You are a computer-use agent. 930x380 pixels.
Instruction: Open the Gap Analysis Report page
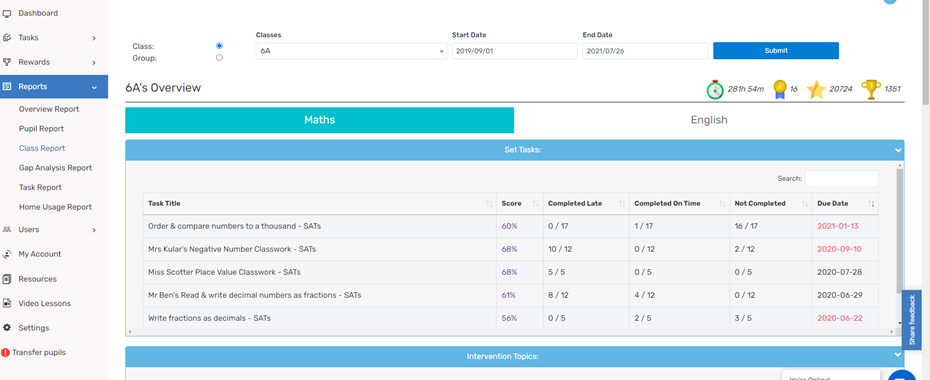55,168
